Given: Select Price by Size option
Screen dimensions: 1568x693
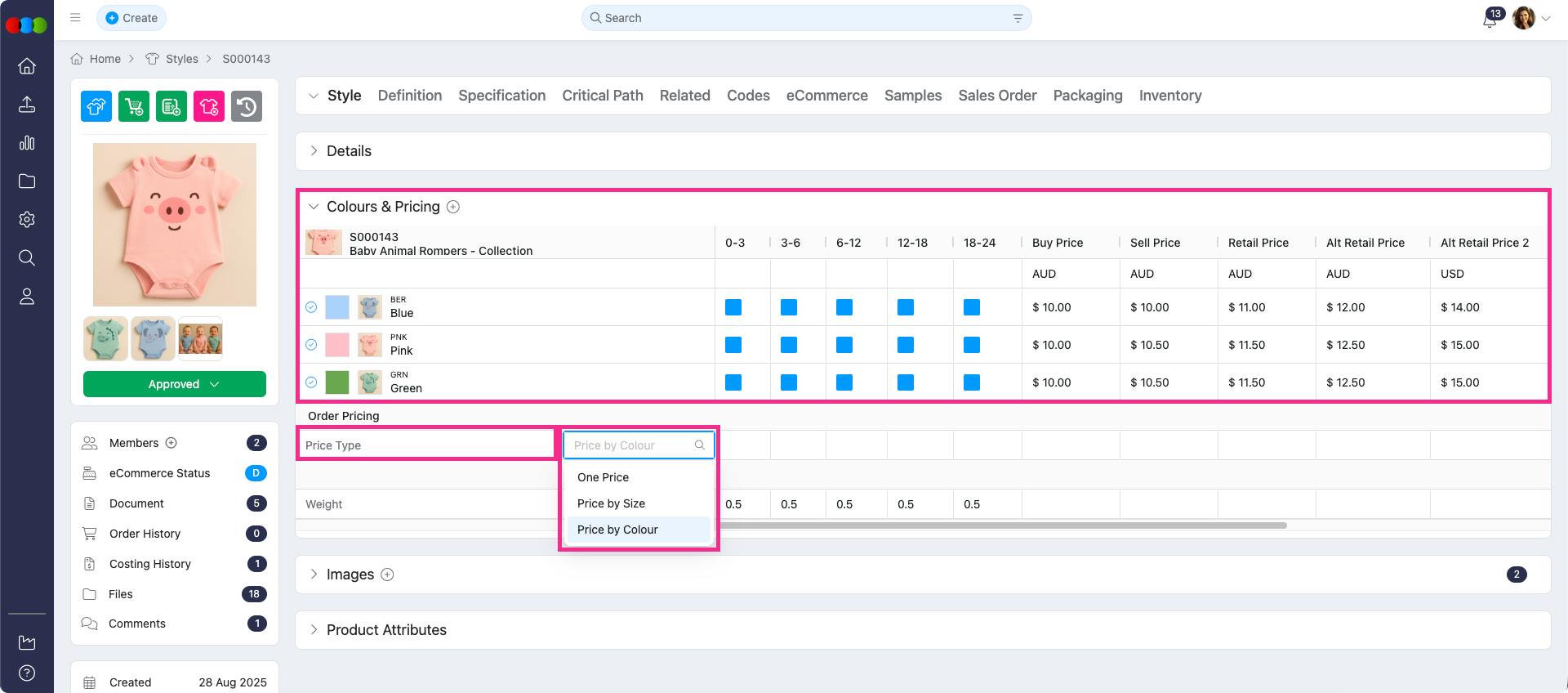Looking at the screenshot, I should tap(611, 503).
